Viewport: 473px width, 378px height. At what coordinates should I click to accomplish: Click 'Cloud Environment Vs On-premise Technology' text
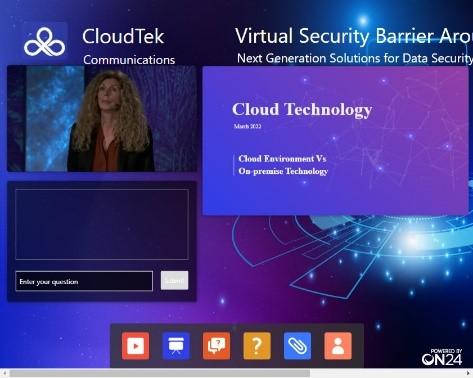click(283, 165)
